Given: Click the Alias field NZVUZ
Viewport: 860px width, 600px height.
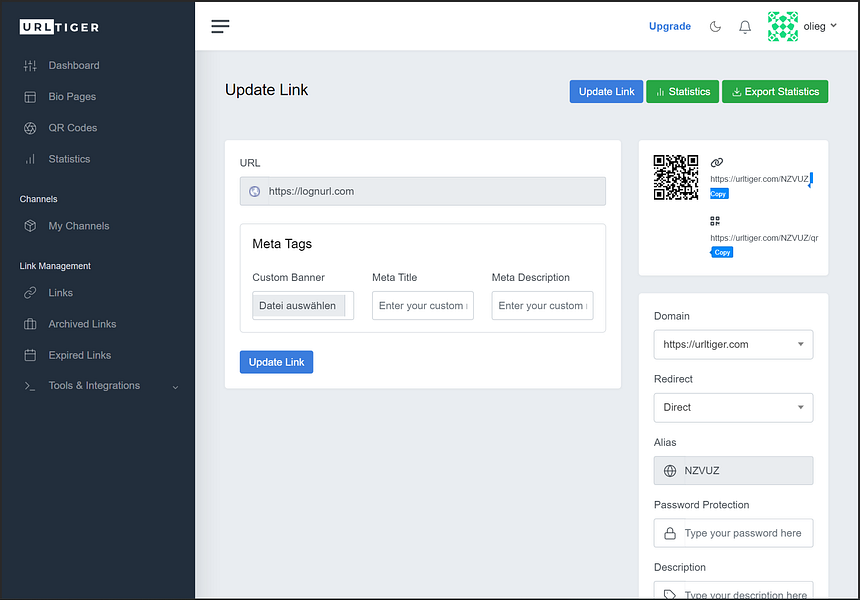Looking at the screenshot, I should click(x=733, y=471).
